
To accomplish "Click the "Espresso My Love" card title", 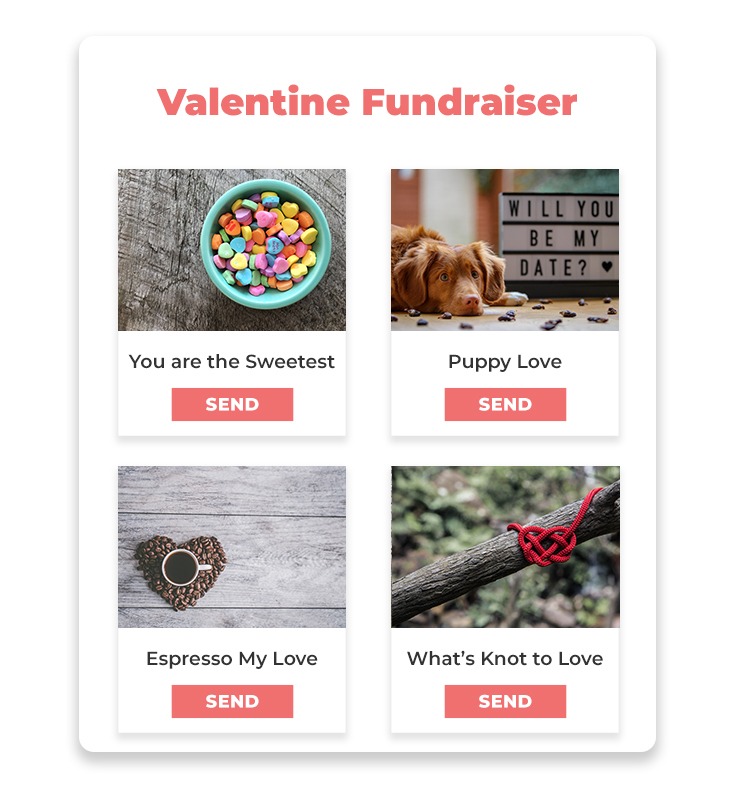I will [232, 658].
